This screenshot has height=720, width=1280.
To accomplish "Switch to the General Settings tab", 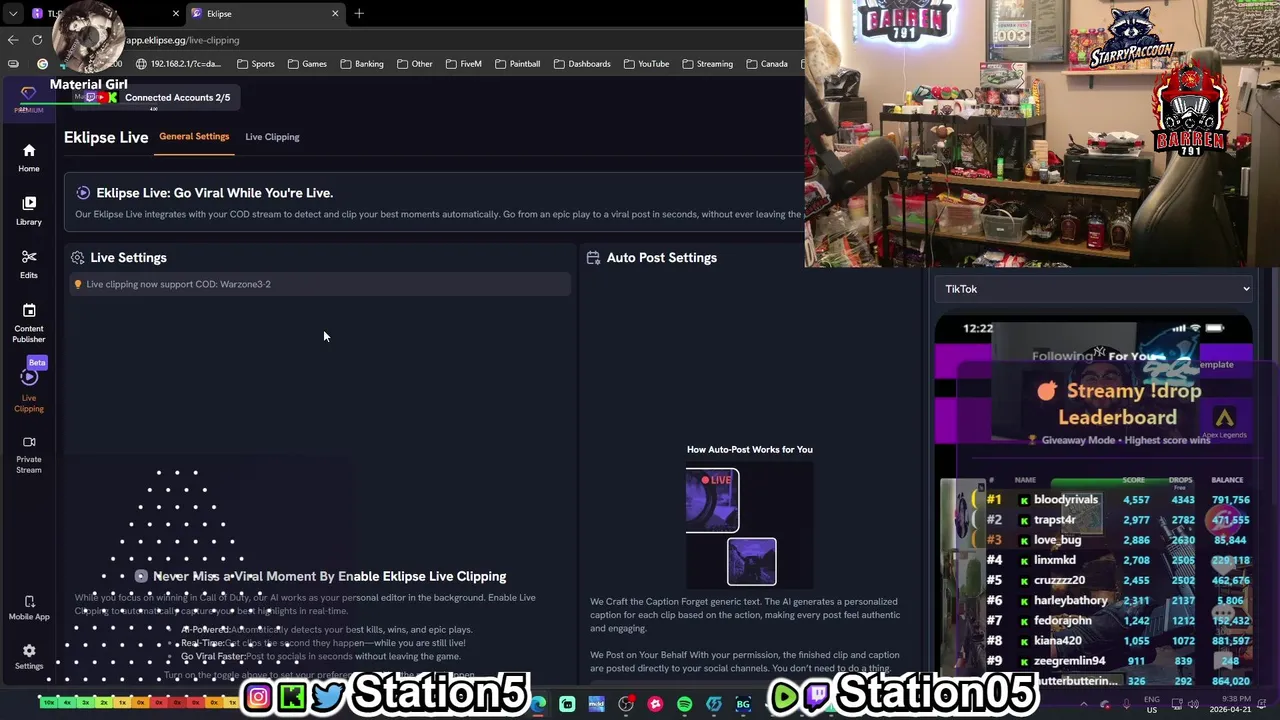I will 194,137.
